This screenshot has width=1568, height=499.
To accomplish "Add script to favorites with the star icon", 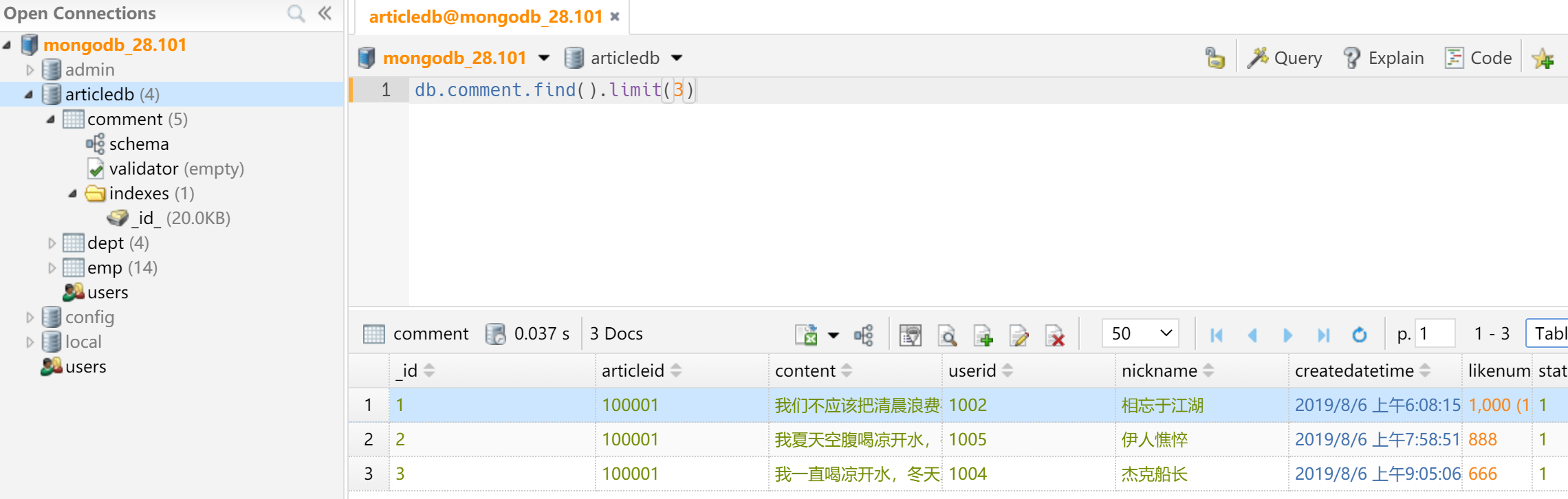I will 1543,59.
